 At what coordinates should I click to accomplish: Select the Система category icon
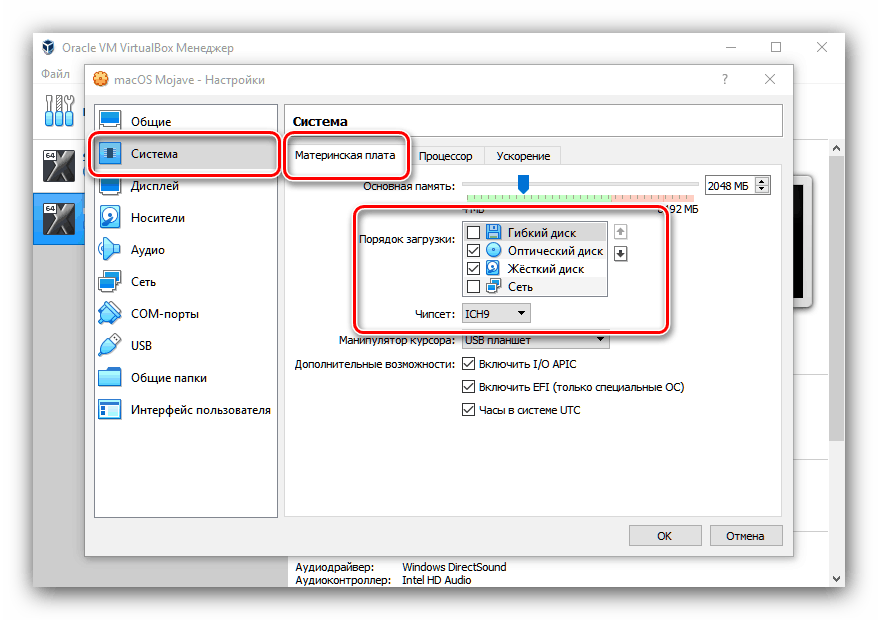[110, 153]
